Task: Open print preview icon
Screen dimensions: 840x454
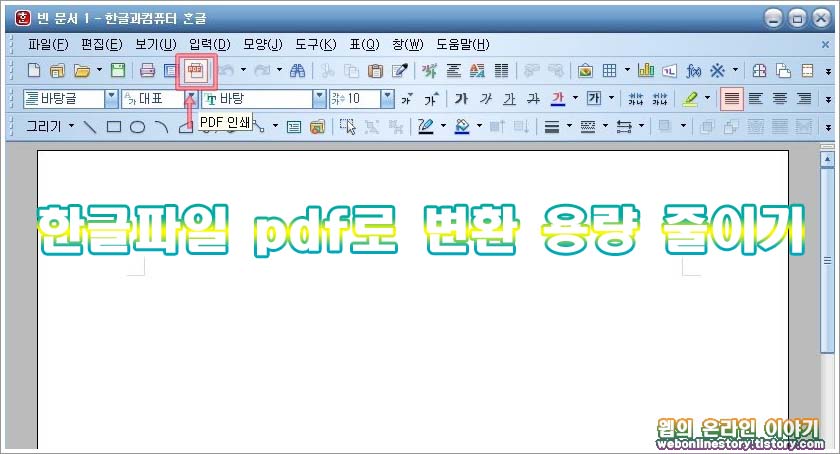Action: point(171,70)
